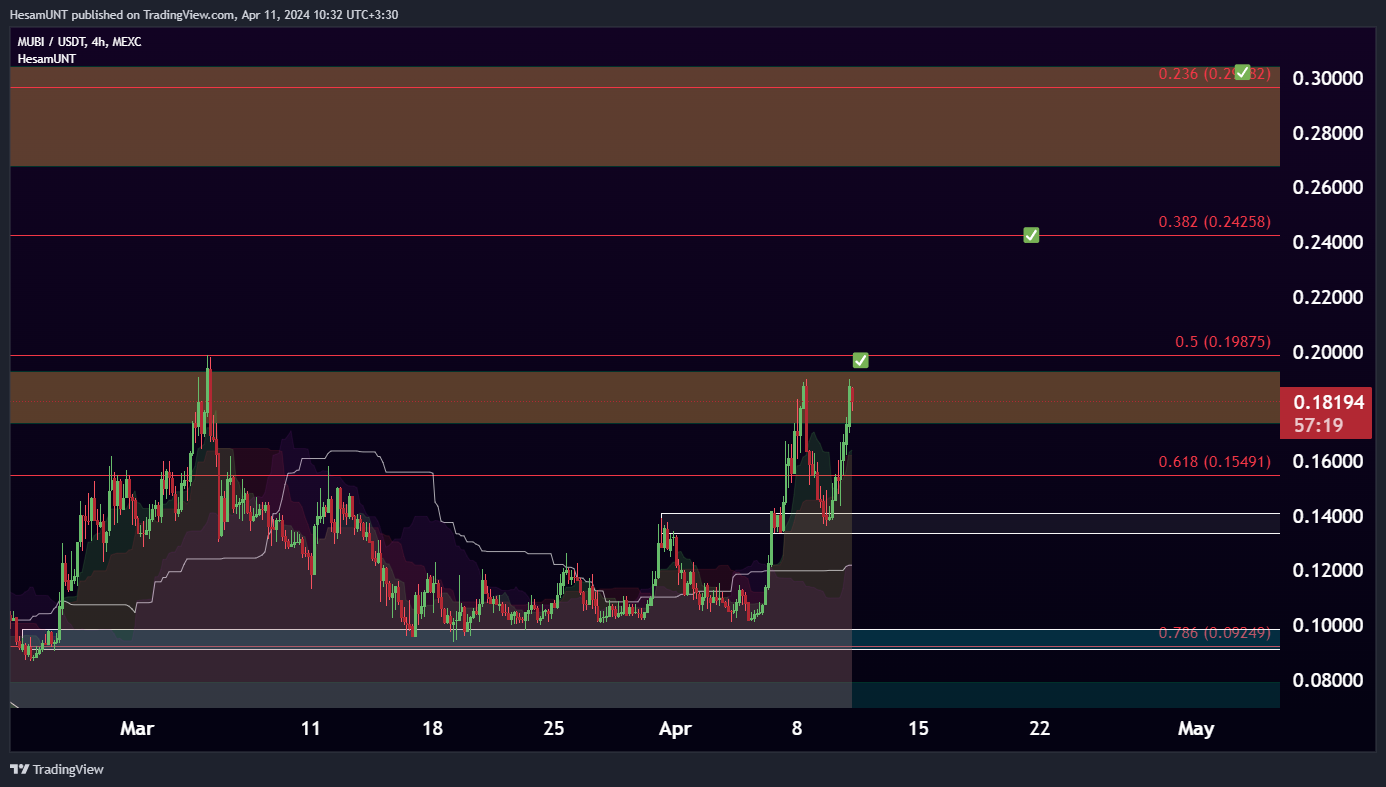Click the 22 date label on the time axis

[1040, 729]
